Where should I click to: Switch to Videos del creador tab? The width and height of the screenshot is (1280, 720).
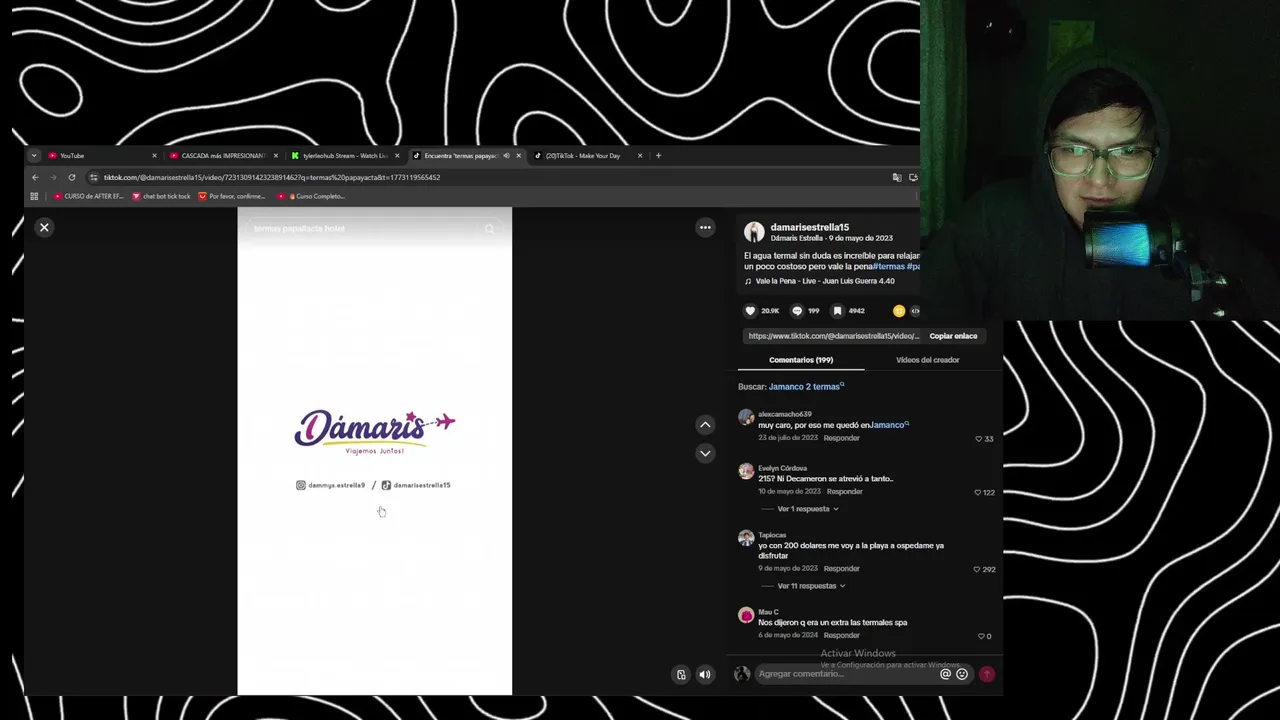pos(927,360)
